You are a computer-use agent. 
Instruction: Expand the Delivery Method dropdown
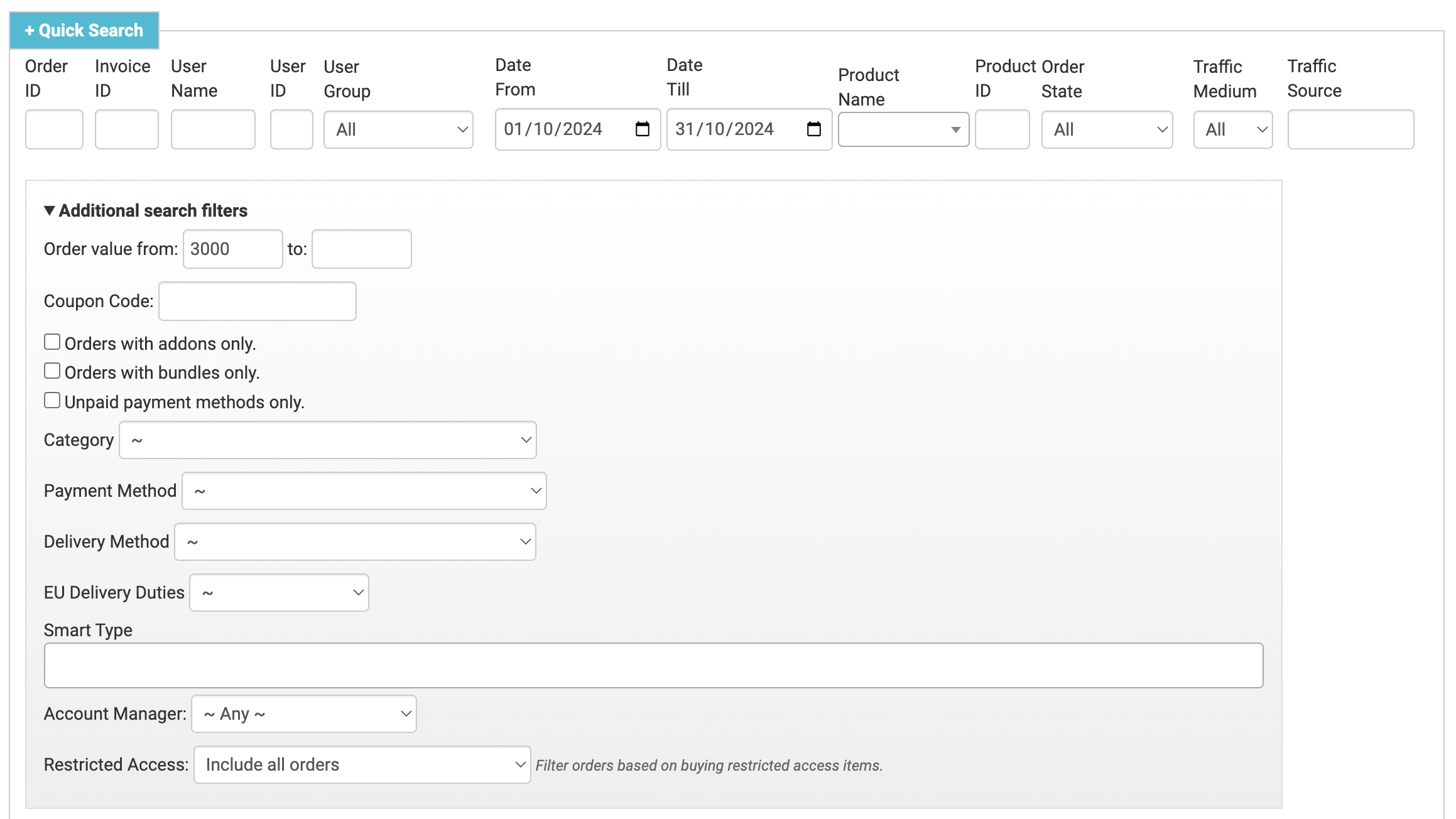(x=355, y=542)
